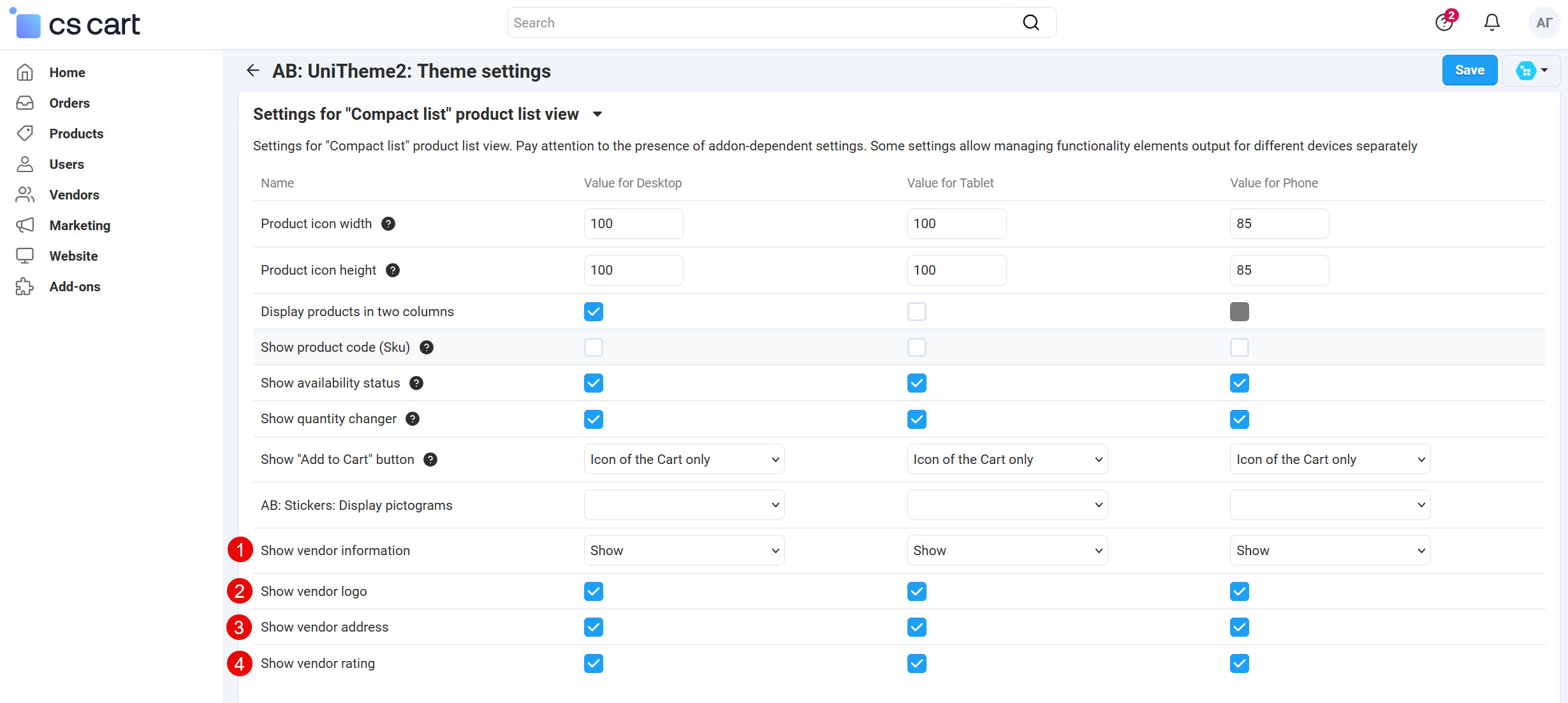The height and width of the screenshot is (703, 1568).
Task: Click the clock icon with the red badge
Action: click(1443, 22)
